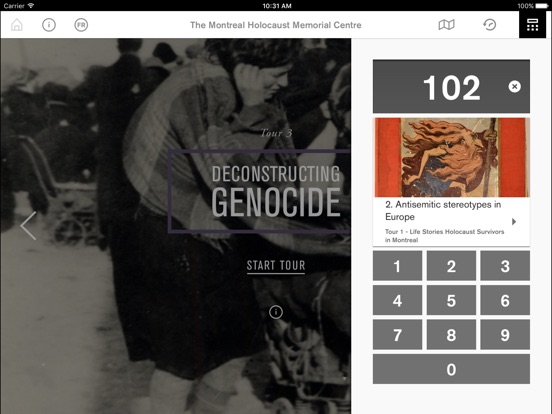Tap keypad digit 1
Screen dimensions: 552x414
(397, 266)
